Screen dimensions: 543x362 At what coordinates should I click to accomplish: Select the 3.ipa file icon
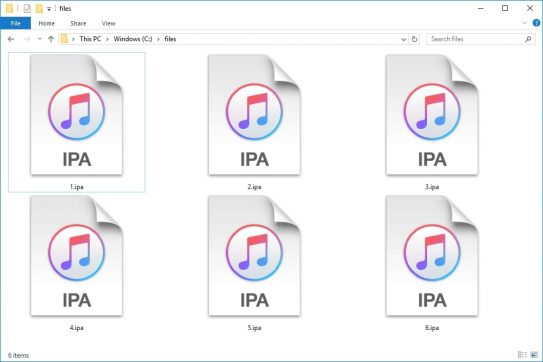[x=432, y=115]
